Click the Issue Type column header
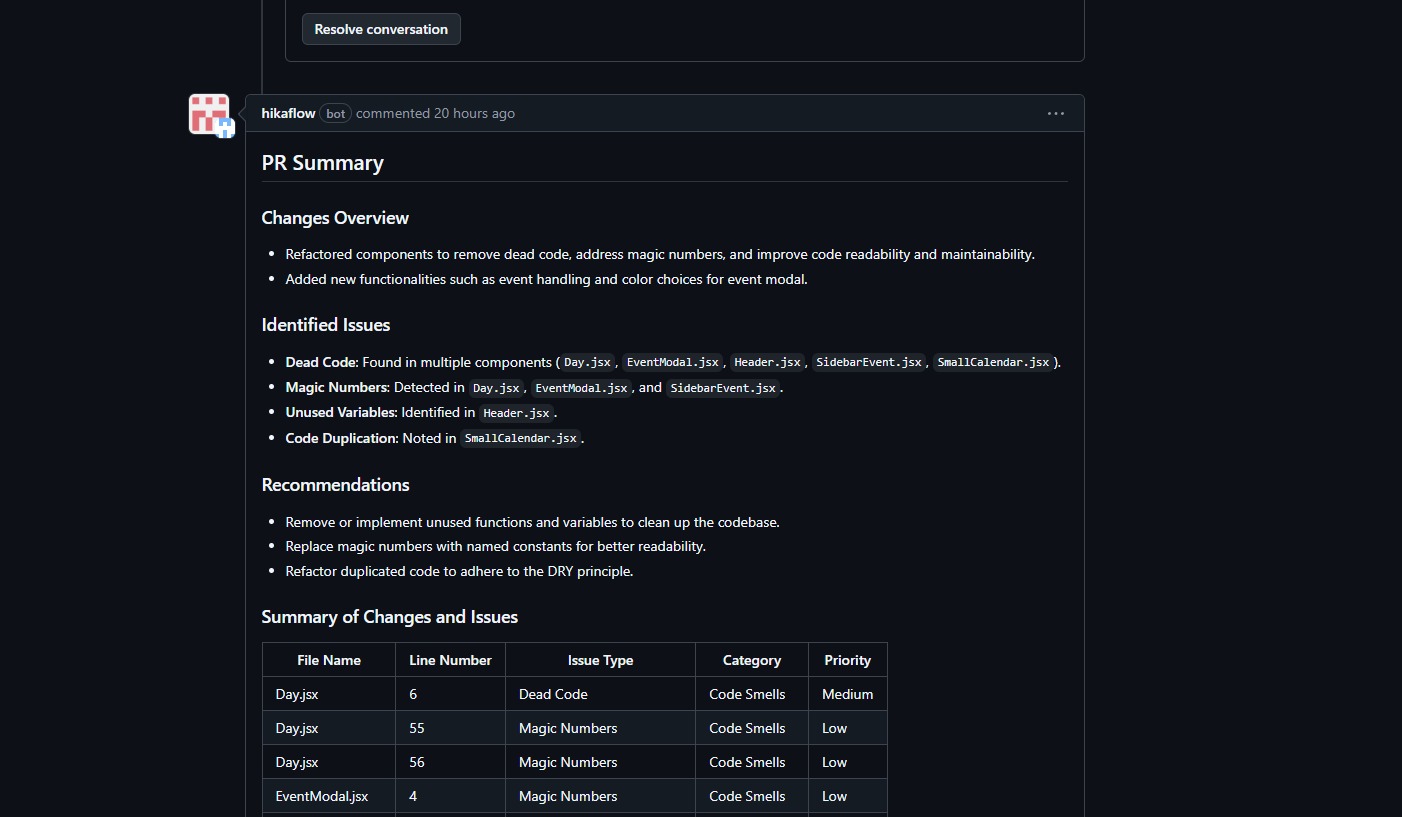The width and height of the screenshot is (1402, 817). [600, 660]
